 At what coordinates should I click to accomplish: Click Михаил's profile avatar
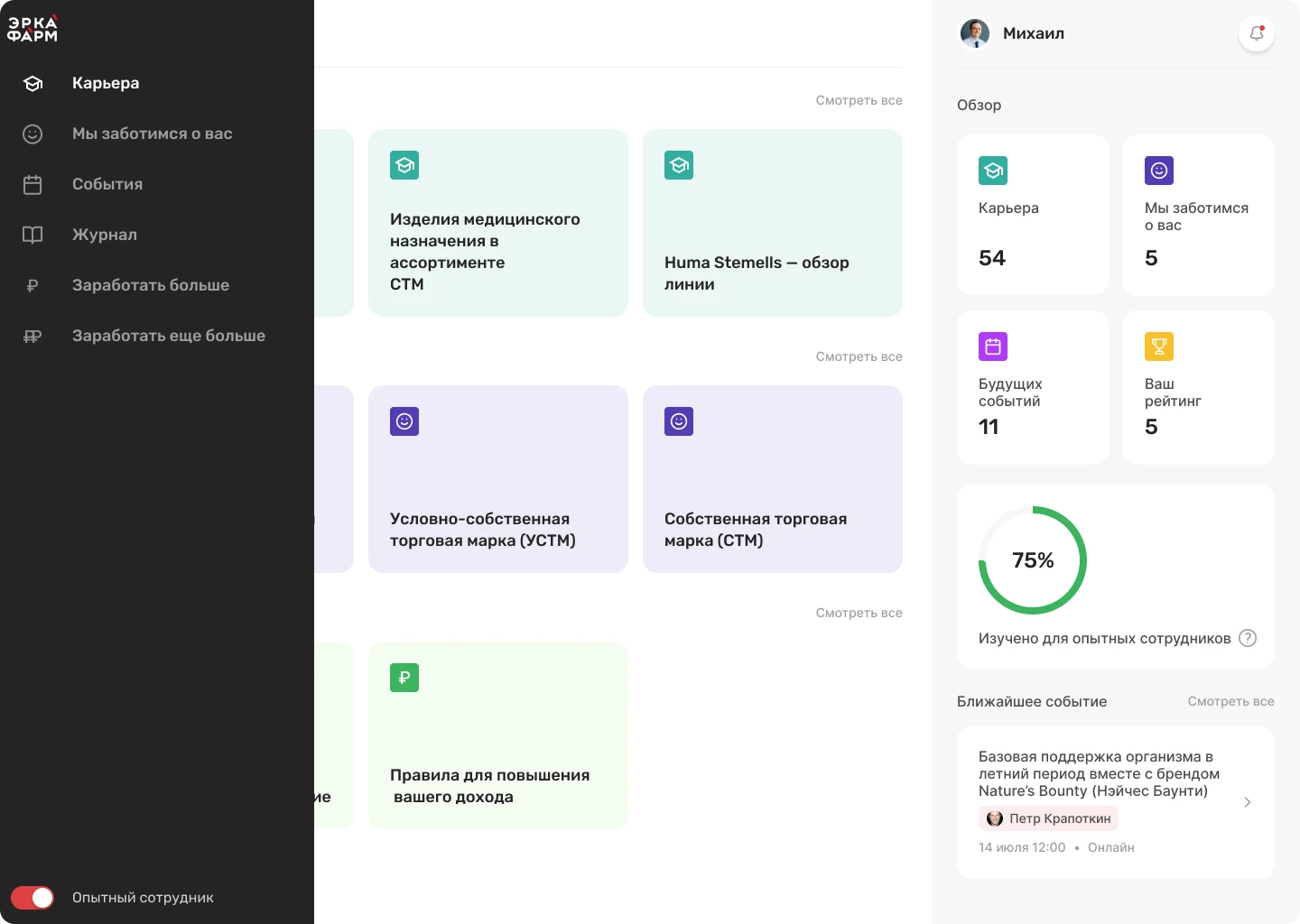coord(975,33)
